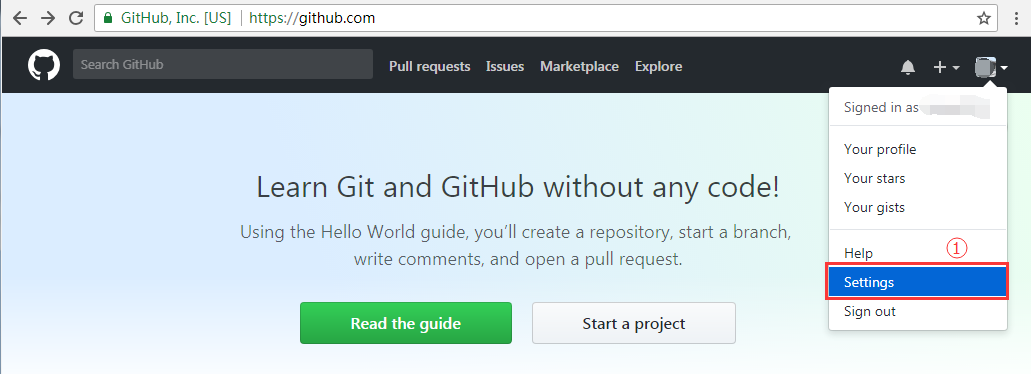
Task: Click the GitHub Octocat logo
Action: pos(44,66)
